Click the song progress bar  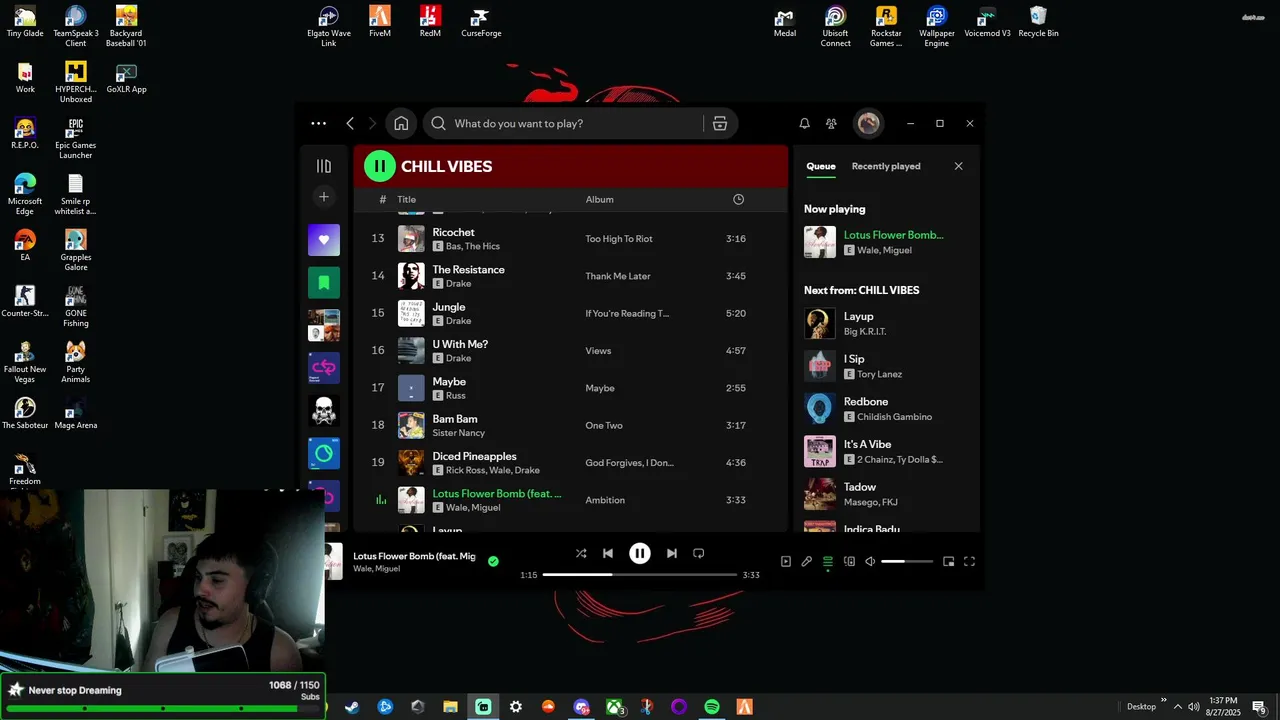[x=640, y=575]
